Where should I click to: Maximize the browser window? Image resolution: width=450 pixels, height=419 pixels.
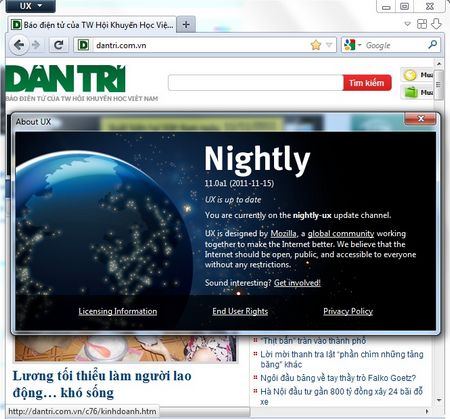coord(404,6)
